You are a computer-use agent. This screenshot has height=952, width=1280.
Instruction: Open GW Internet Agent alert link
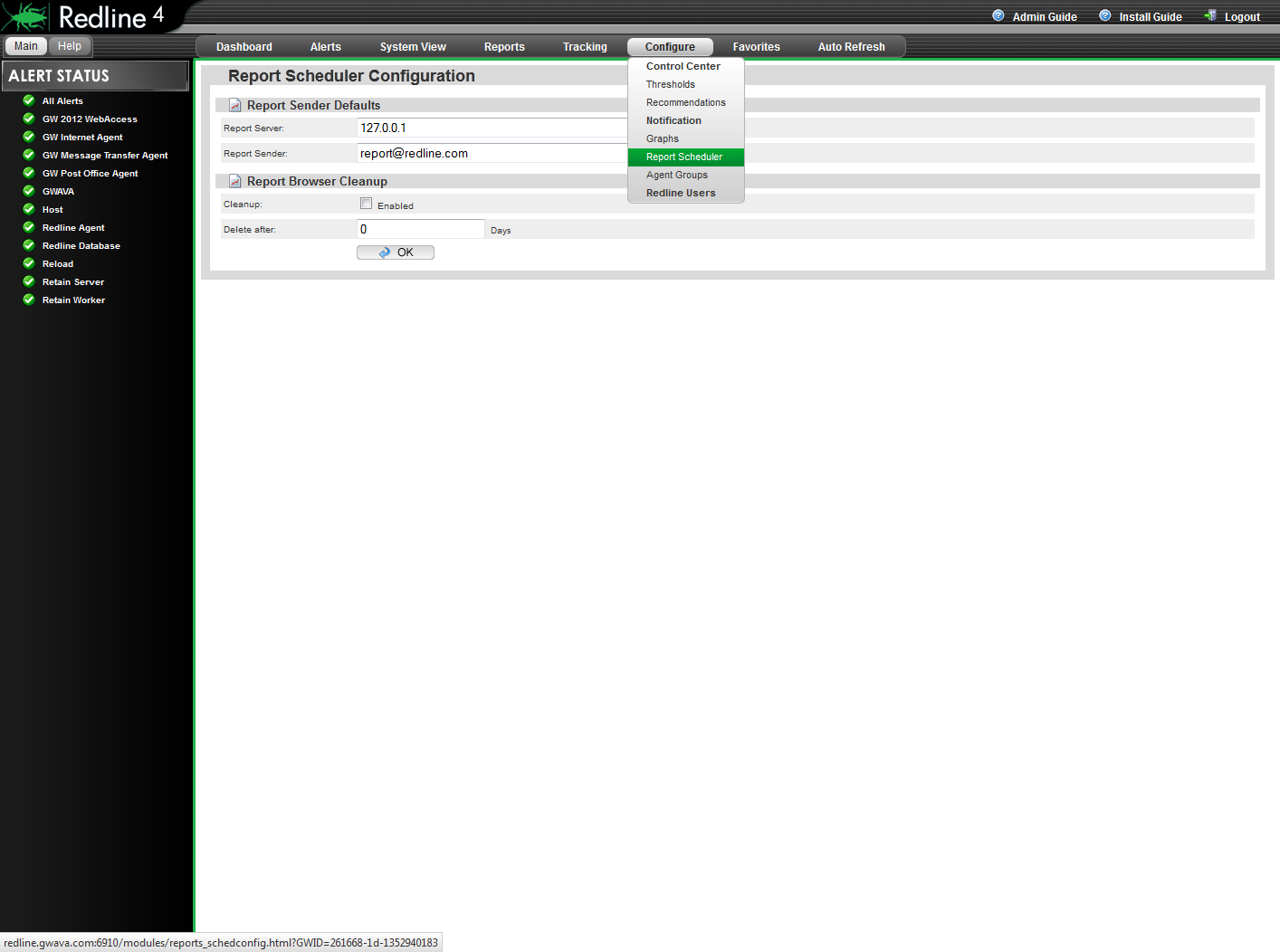[82, 138]
